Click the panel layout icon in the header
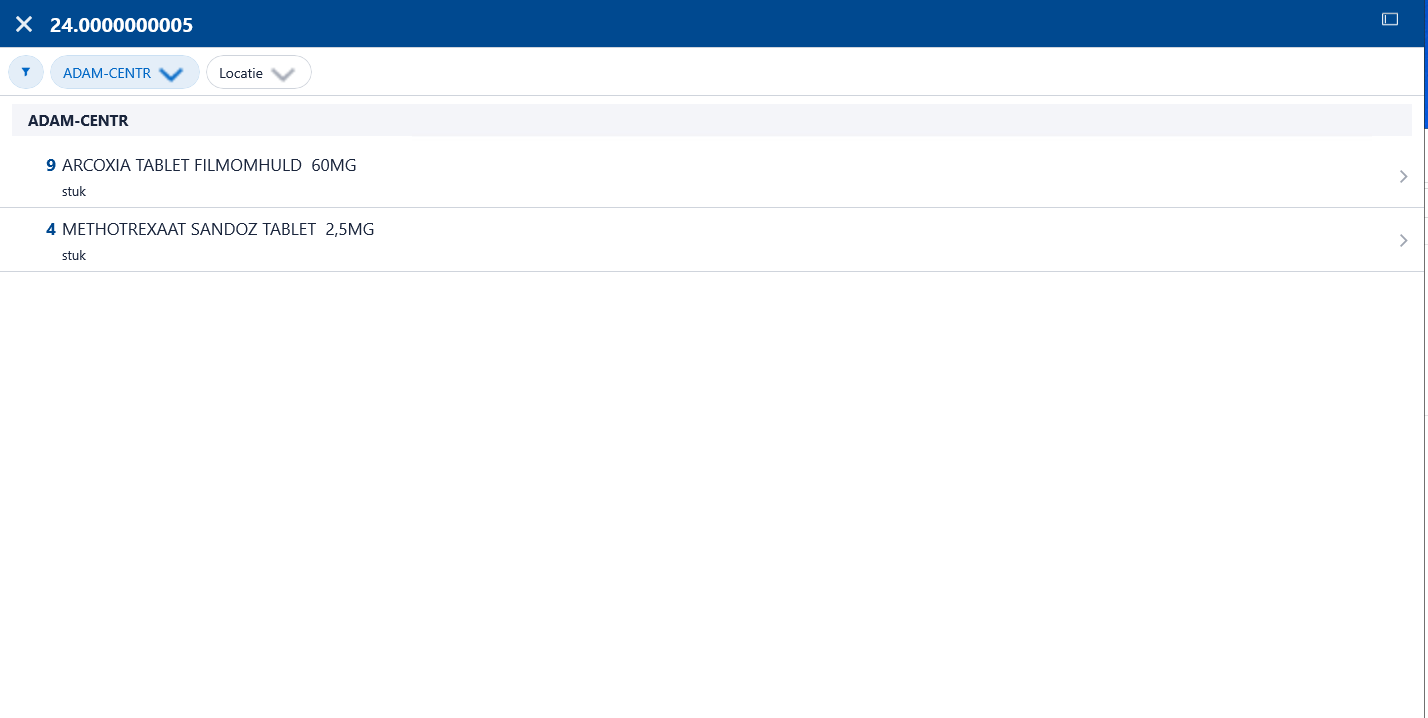 pyautogui.click(x=1389, y=19)
